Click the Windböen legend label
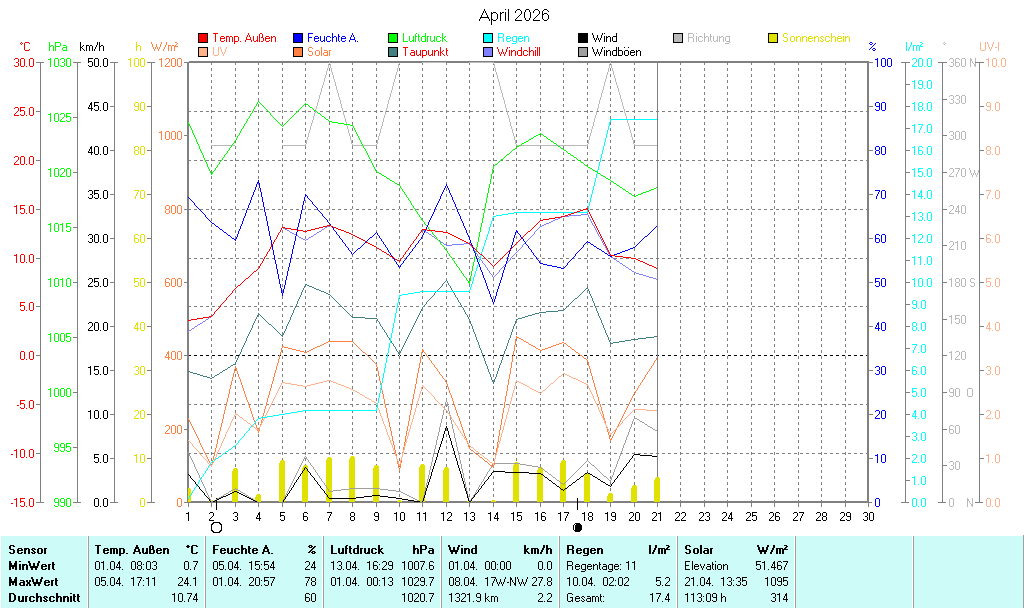This screenshot has height=608, width=1024. click(616, 52)
